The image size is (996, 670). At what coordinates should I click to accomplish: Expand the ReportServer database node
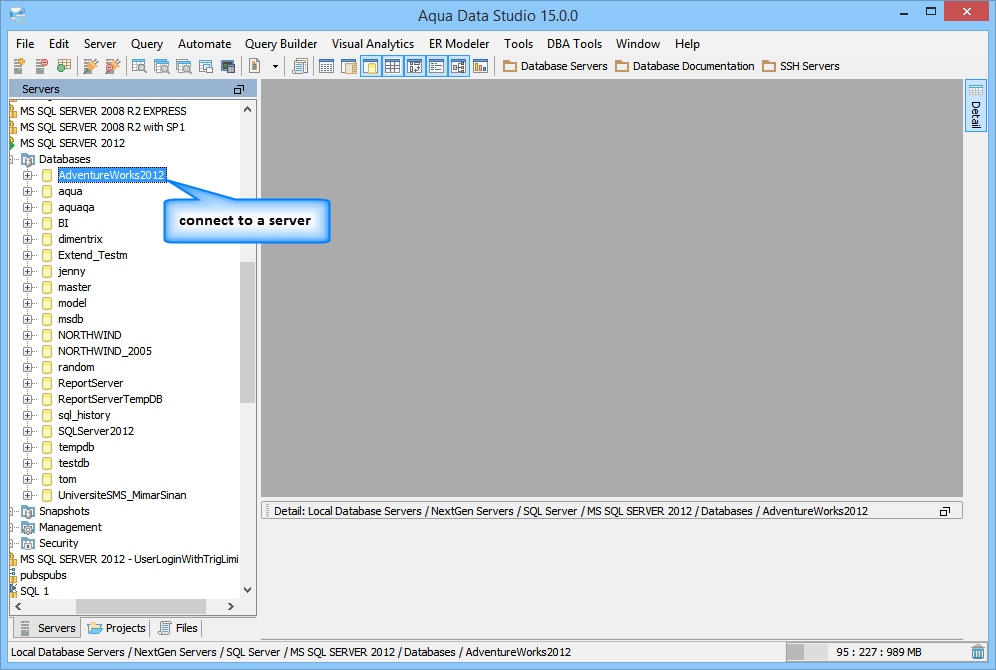[x=27, y=383]
